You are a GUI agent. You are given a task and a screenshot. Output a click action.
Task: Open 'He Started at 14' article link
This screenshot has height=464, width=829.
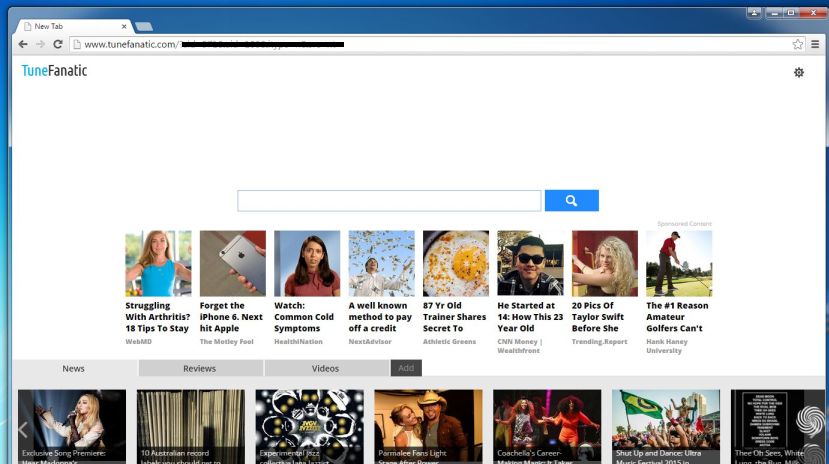pos(530,317)
